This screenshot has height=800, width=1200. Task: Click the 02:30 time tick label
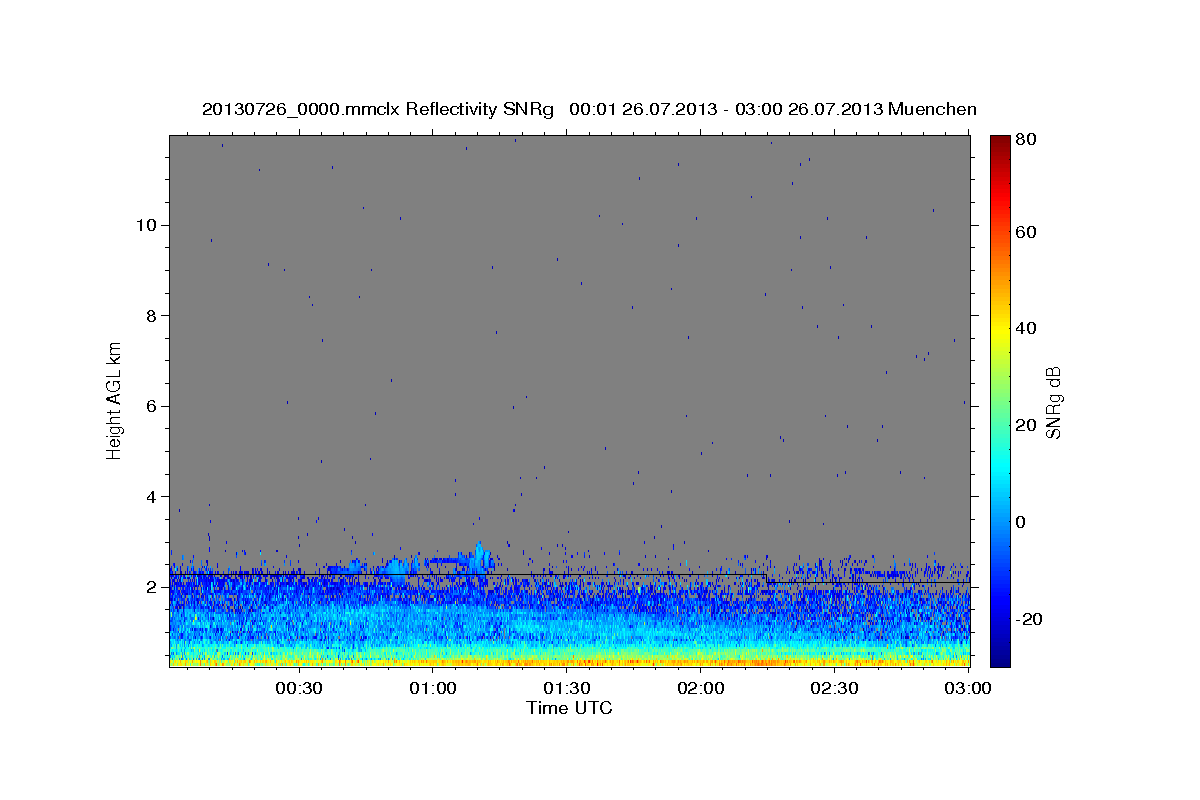(834, 688)
